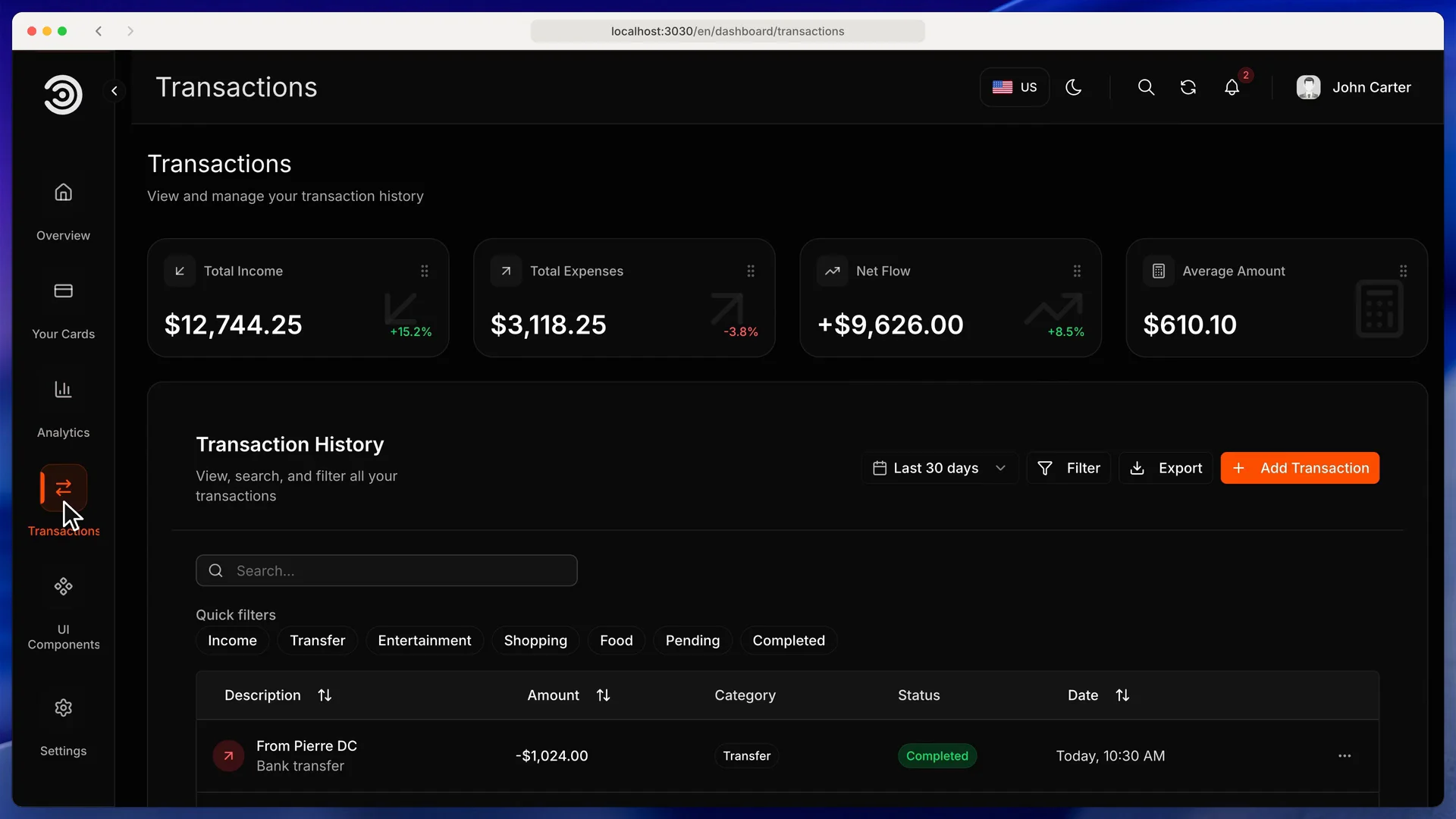The height and width of the screenshot is (819, 1456).
Task: Toggle the Entertainment quick filter
Action: point(425,641)
